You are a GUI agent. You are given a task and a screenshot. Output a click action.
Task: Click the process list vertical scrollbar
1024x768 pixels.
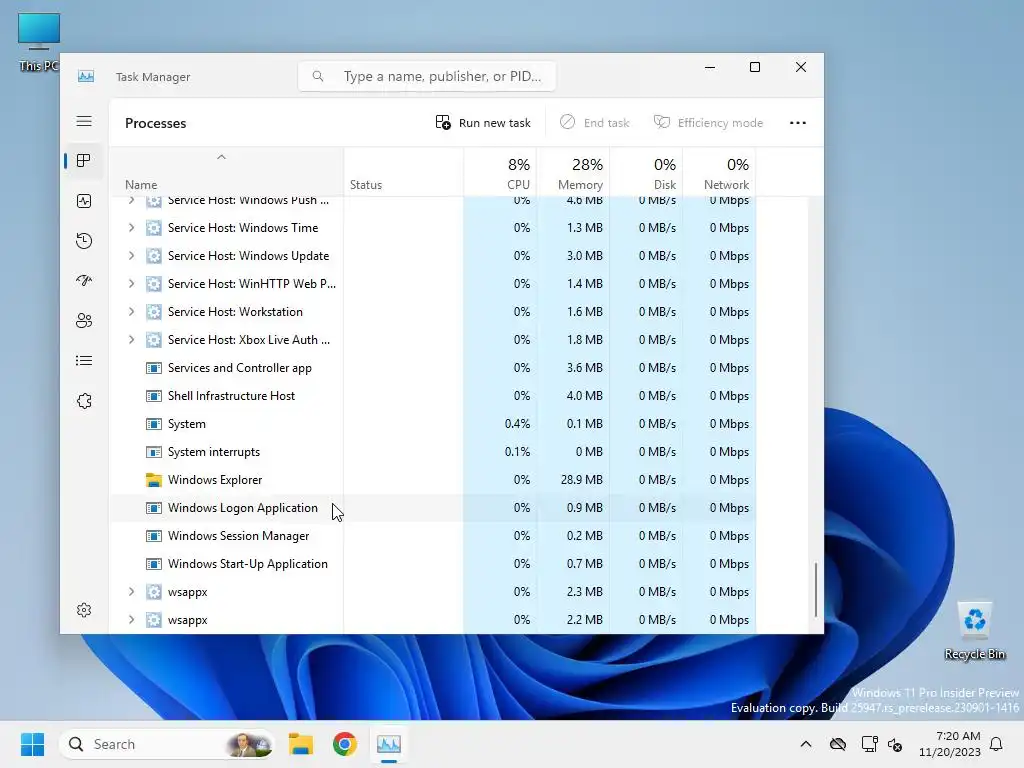[x=816, y=590]
